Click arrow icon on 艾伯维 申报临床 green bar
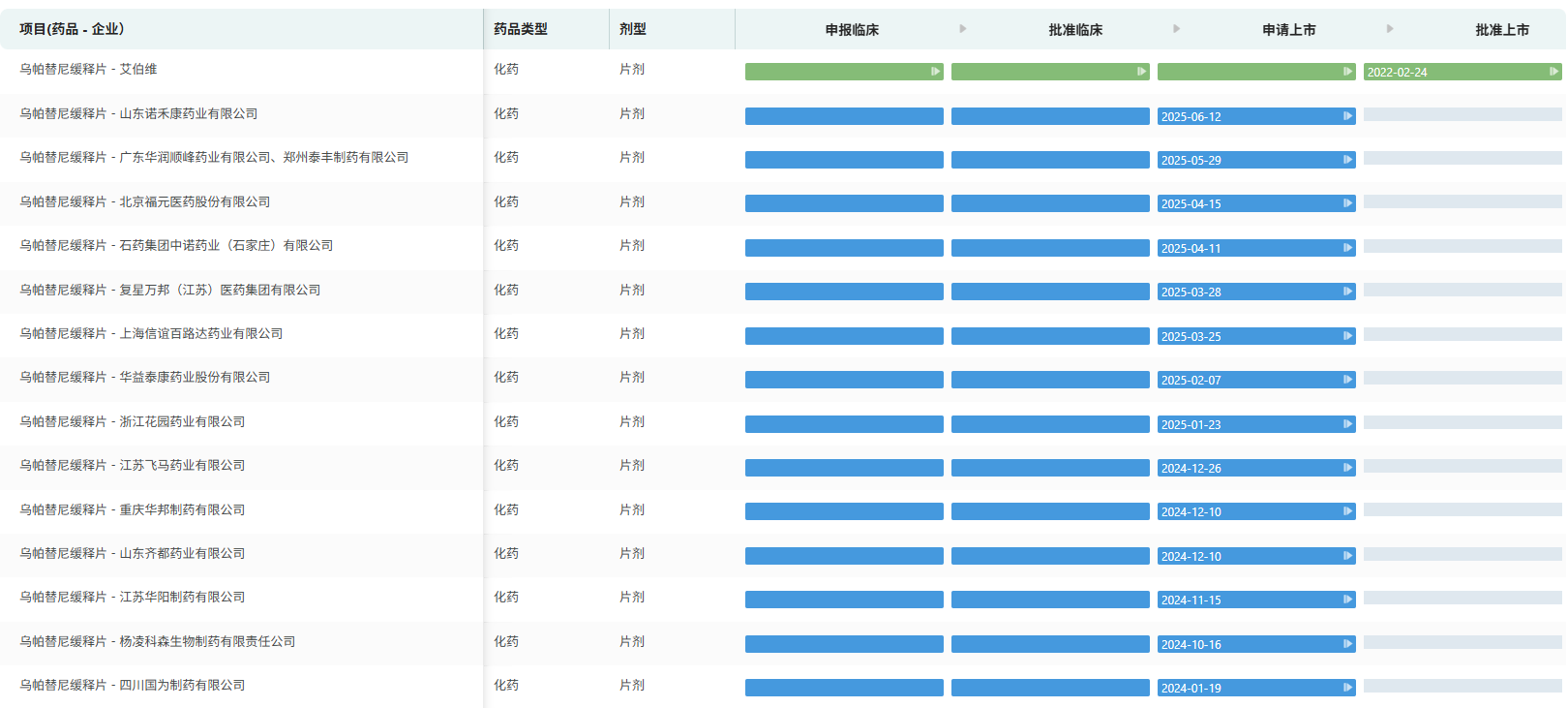 point(935,72)
